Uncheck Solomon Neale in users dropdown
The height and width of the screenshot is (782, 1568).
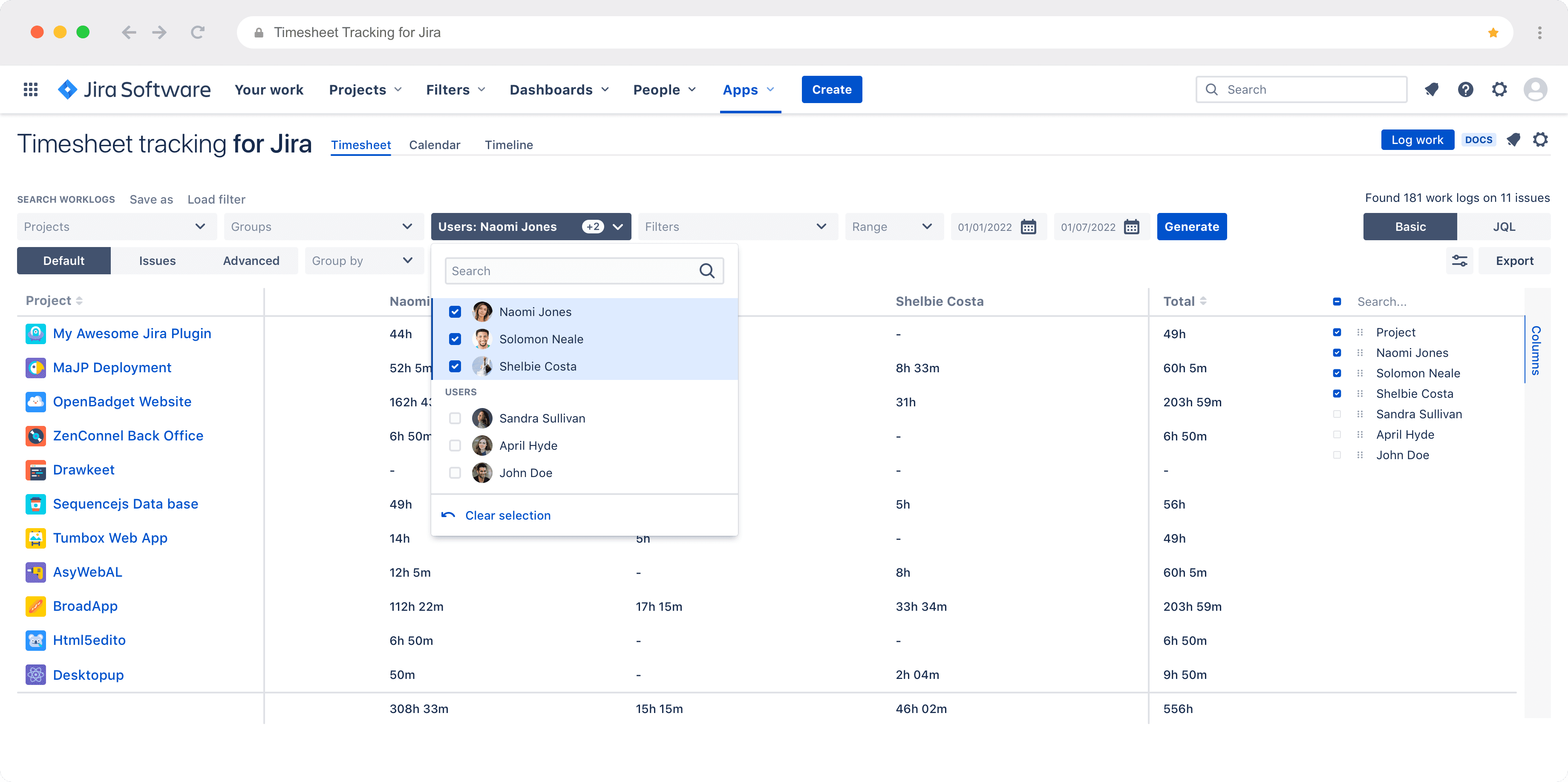(455, 339)
